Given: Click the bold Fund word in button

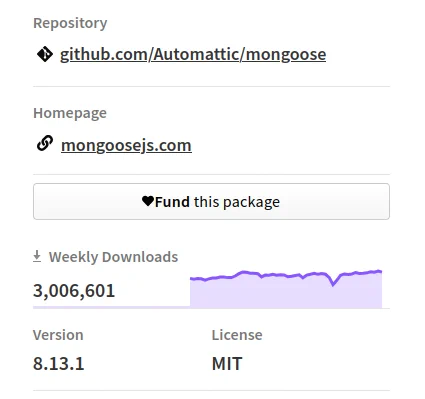Looking at the screenshot, I should coord(172,202).
